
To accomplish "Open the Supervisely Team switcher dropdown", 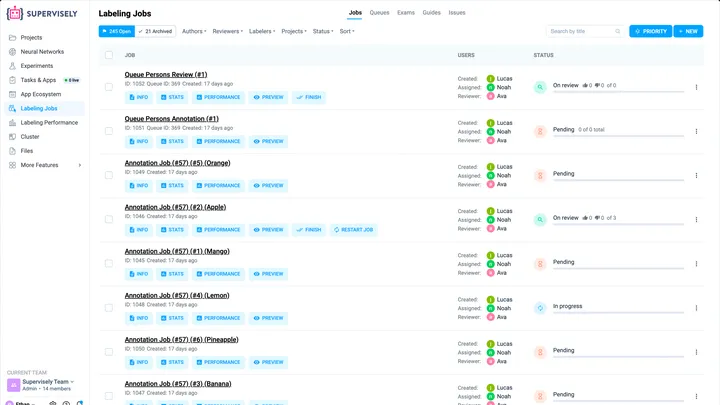I will pyautogui.click(x=48, y=382).
